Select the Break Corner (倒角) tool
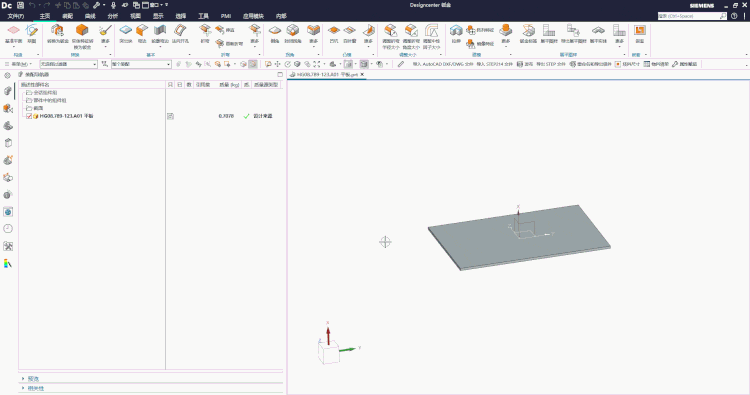Screen dimensions: 750x395 click(x=275, y=33)
